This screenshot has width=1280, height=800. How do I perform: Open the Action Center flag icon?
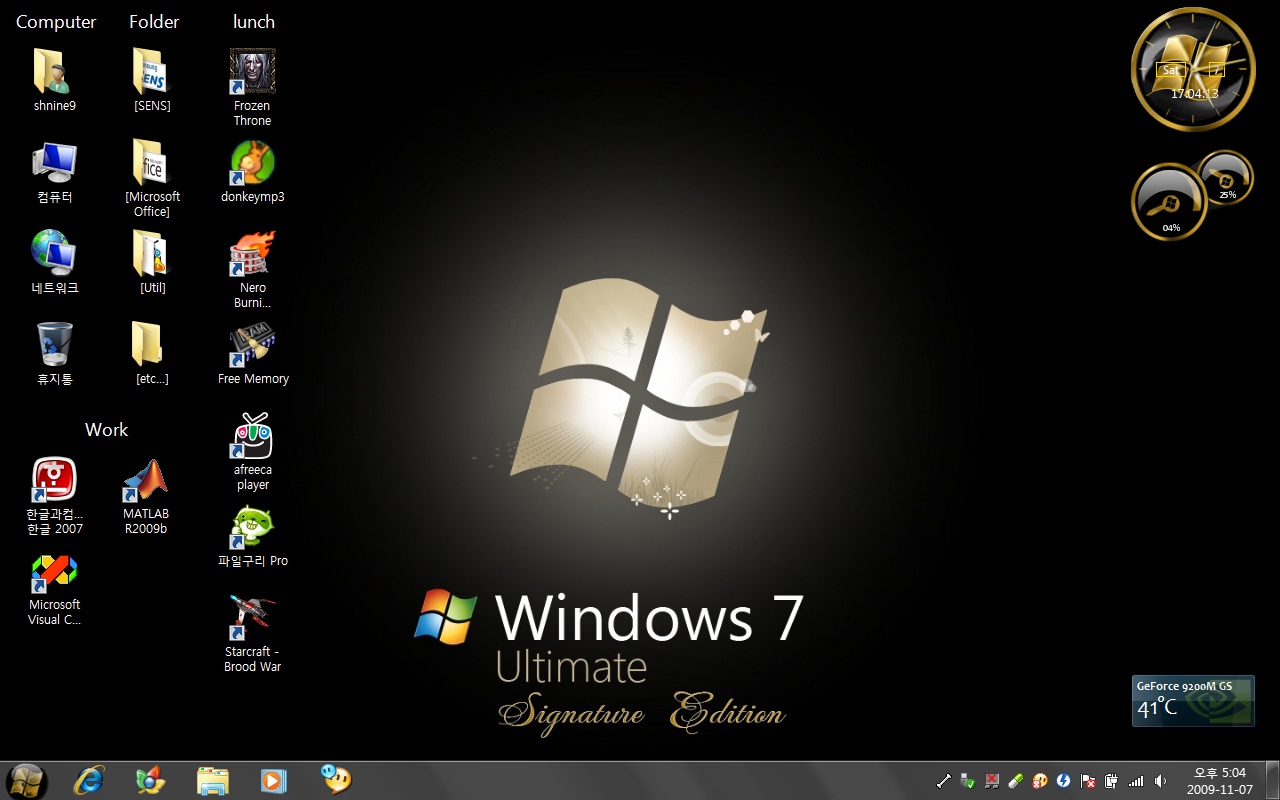pos(1088,780)
